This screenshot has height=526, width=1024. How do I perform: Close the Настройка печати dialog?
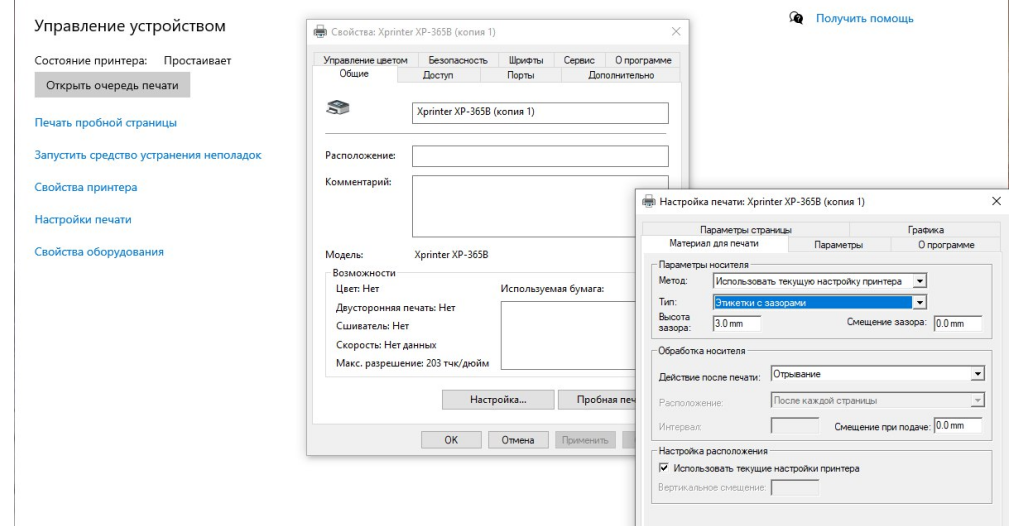pyautogui.click(x=995, y=201)
